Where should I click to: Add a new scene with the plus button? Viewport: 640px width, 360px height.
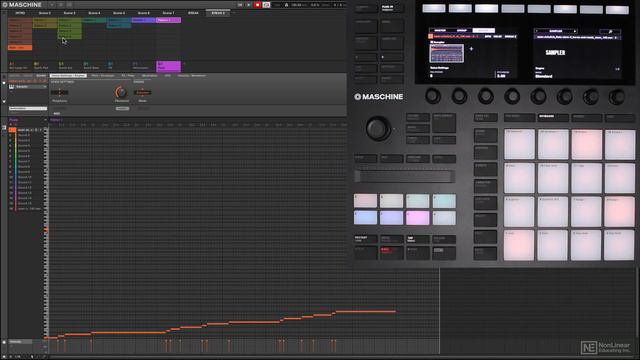pyautogui.click(x=234, y=13)
